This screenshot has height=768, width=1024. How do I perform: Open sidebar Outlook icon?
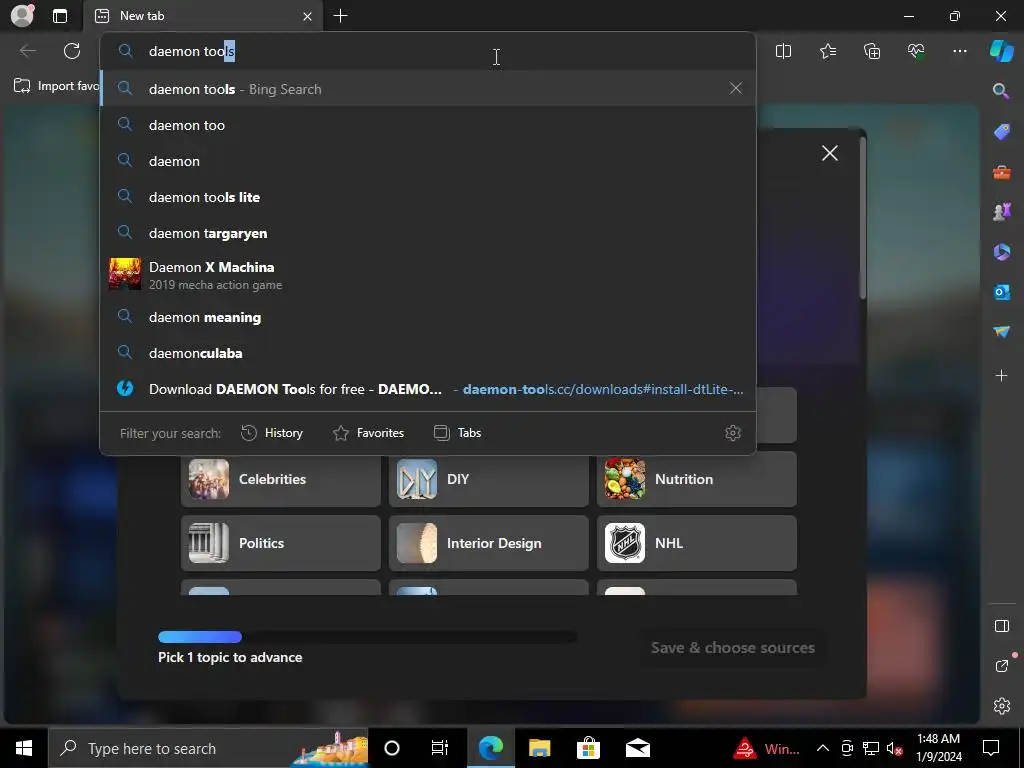click(1001, 292)
